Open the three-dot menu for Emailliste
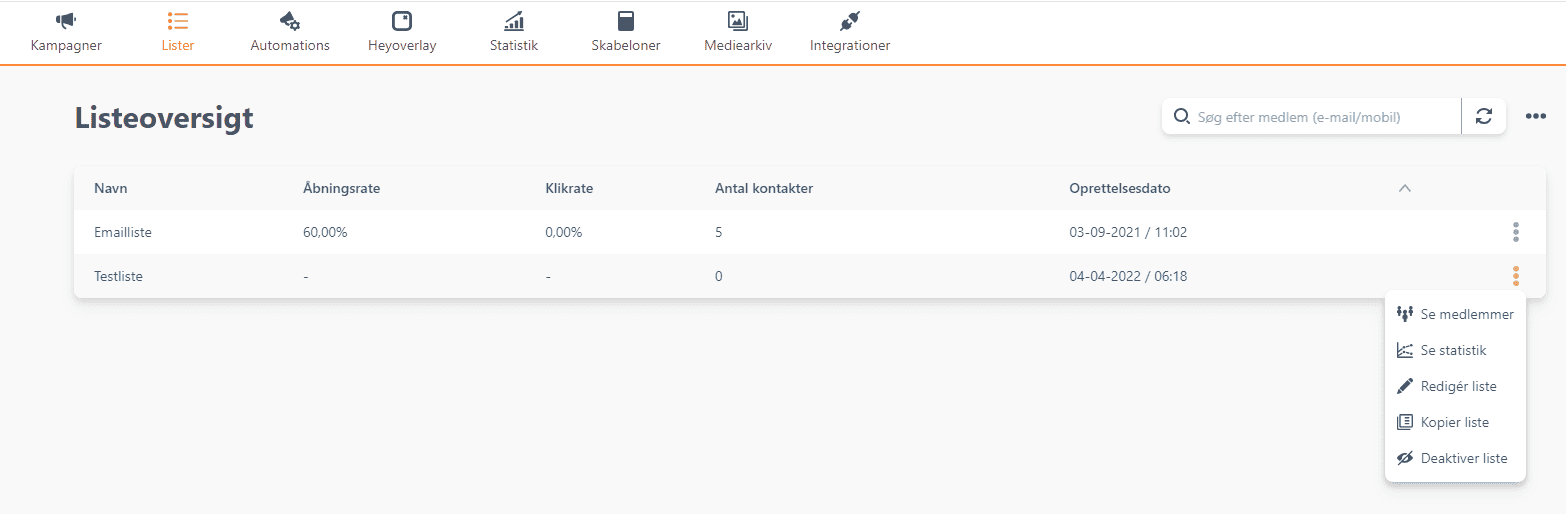Screen dimensions: 1566x514 [1516, 233]
